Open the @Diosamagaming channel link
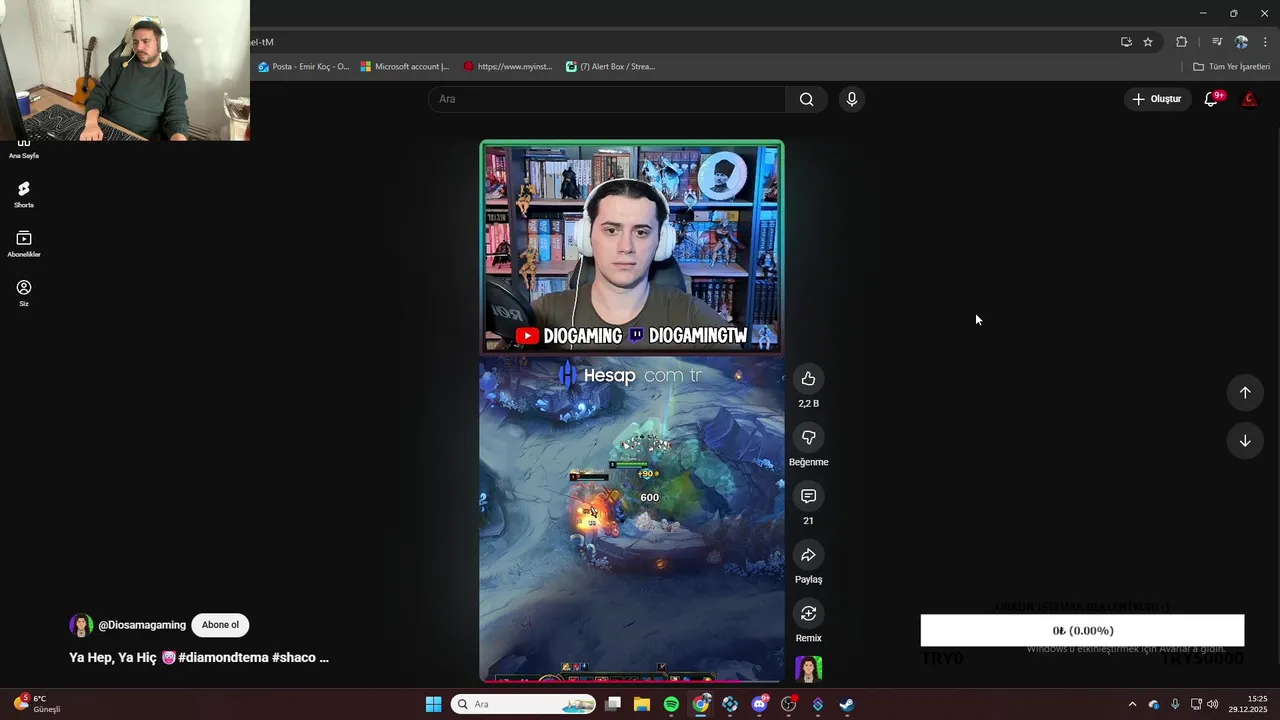 click(x=142, y=625)
